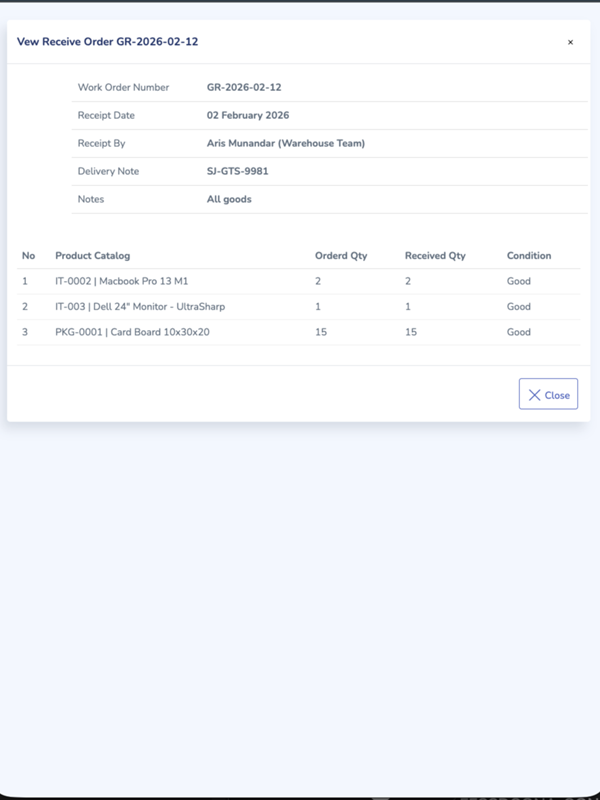The image size is (600, 800).
Task: Click row number 2 in the table
Action: pyautogui.click(x=24, y=307)
